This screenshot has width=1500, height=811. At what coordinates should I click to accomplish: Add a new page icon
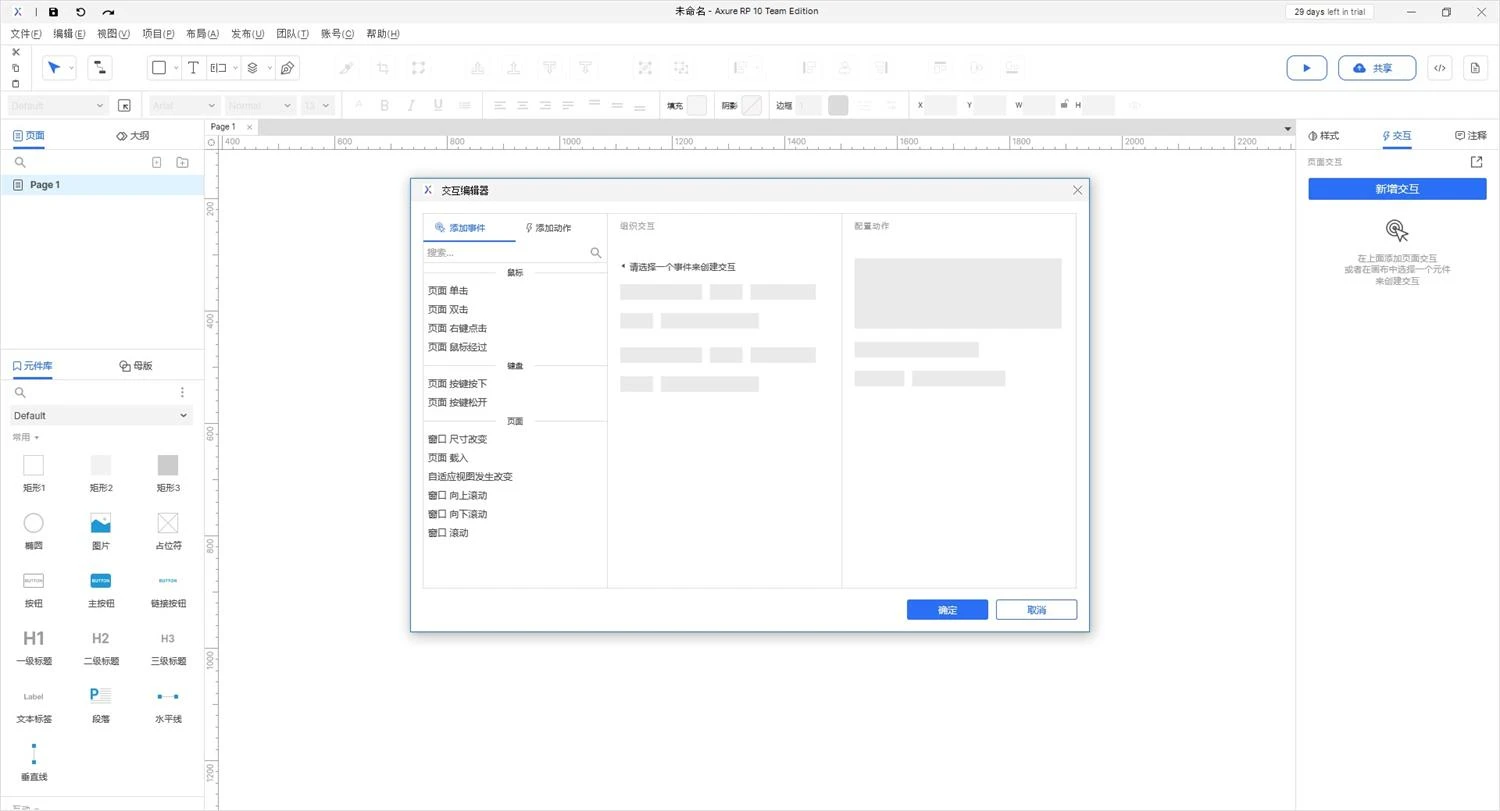[x=156, y=162]
